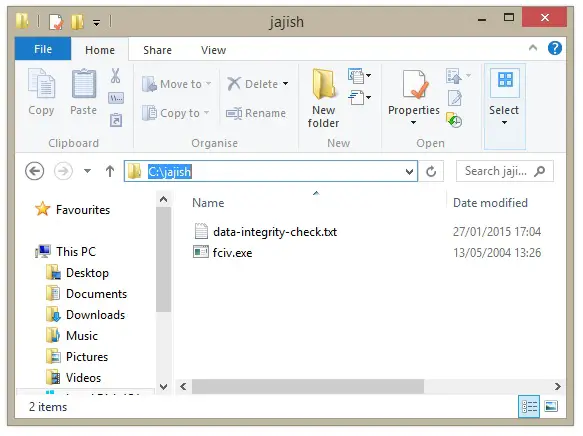Switch to the Home tab

[x=100, y=50]
